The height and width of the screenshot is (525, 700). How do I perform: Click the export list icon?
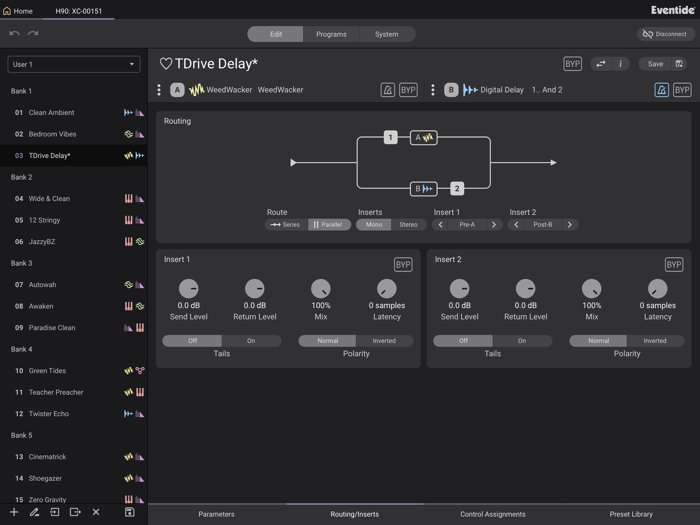click(75, 512)
